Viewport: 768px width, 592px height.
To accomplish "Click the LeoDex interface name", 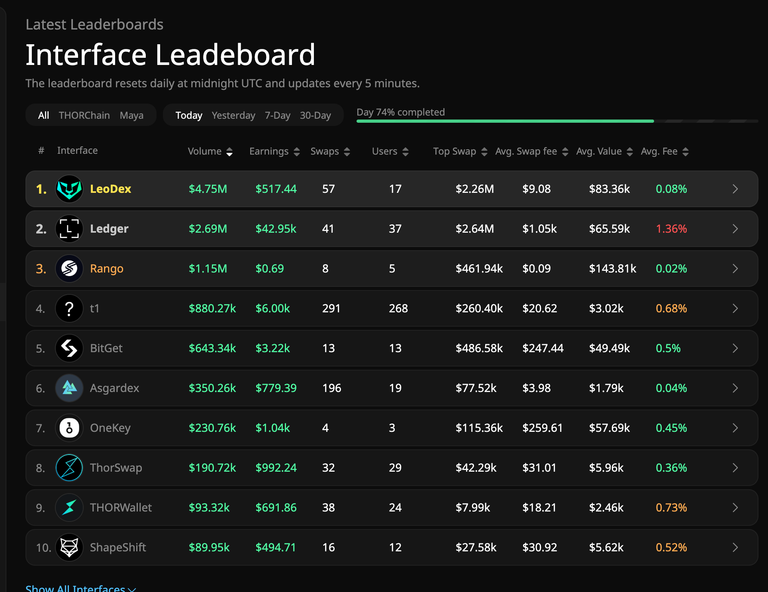I will pyautogui.click(x=111, y=189).
